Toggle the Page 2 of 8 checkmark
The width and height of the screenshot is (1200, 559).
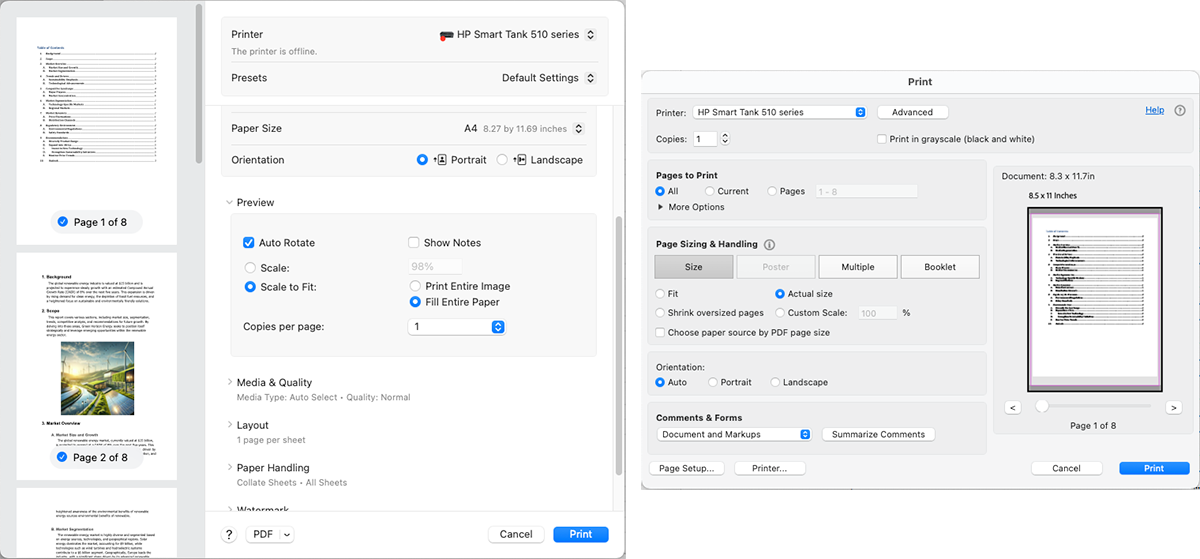[x=63, y=458]
